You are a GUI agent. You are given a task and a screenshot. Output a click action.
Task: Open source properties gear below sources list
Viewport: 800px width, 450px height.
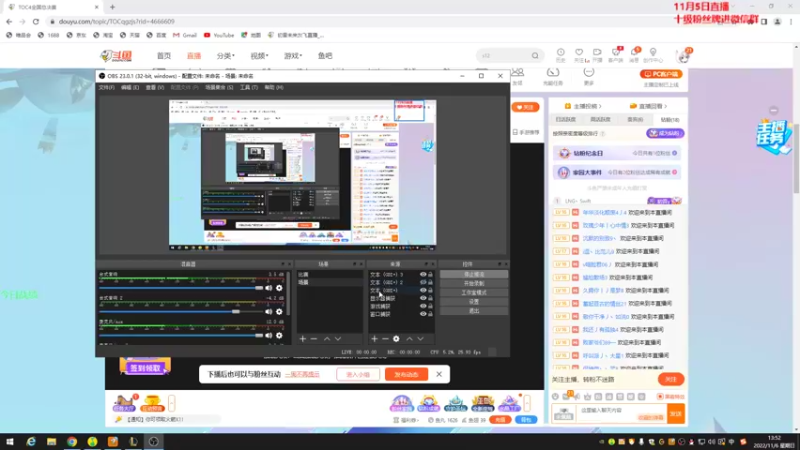[396, 339]
